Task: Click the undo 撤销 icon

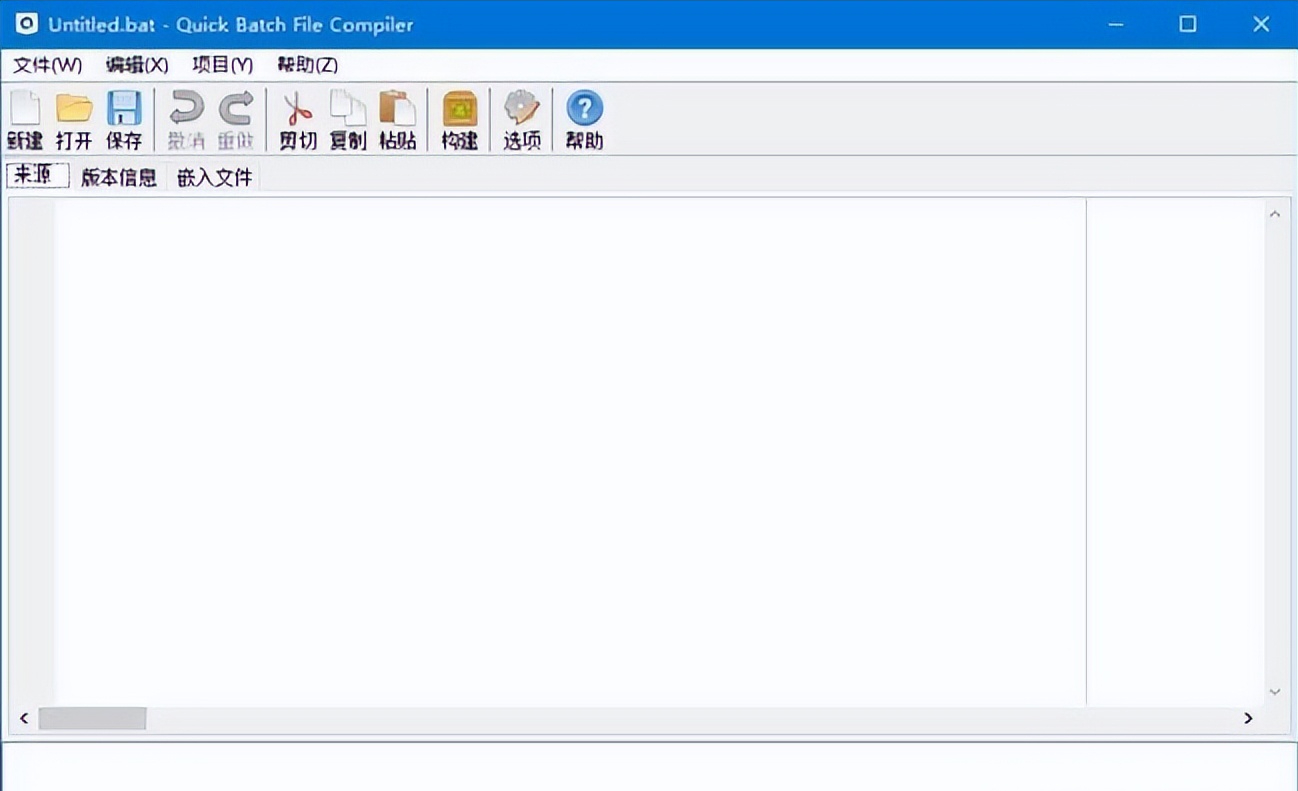Action: coord(187,115)
